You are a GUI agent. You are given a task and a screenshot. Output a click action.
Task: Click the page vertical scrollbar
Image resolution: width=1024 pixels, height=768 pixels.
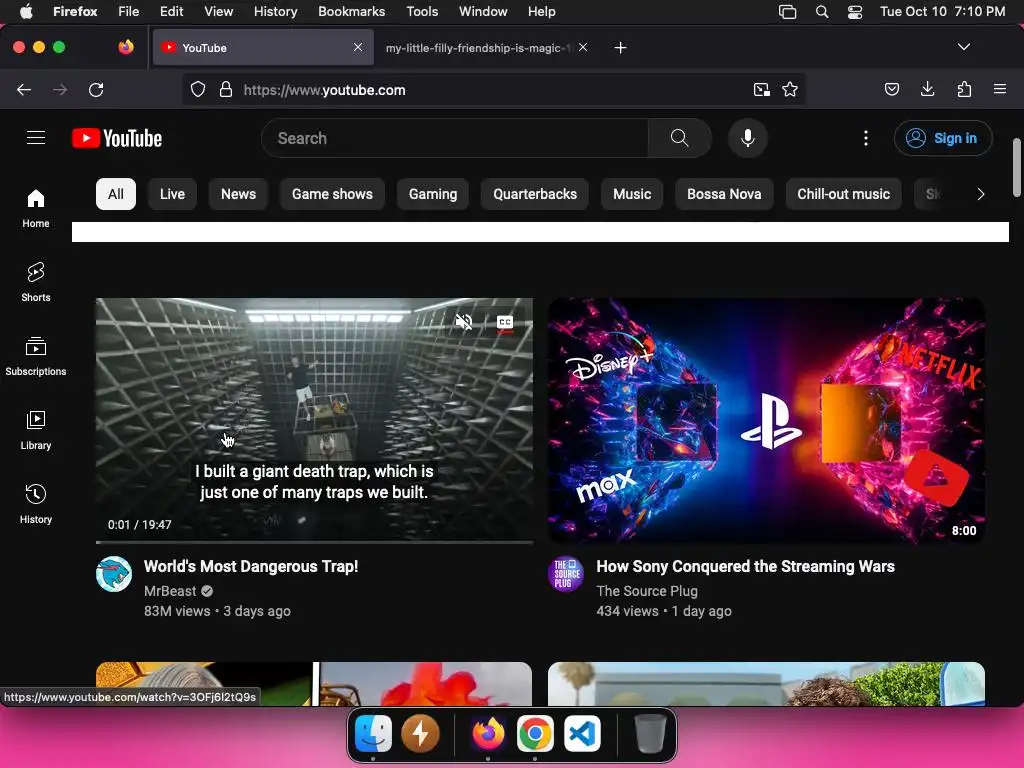[x=1016, y=167]
